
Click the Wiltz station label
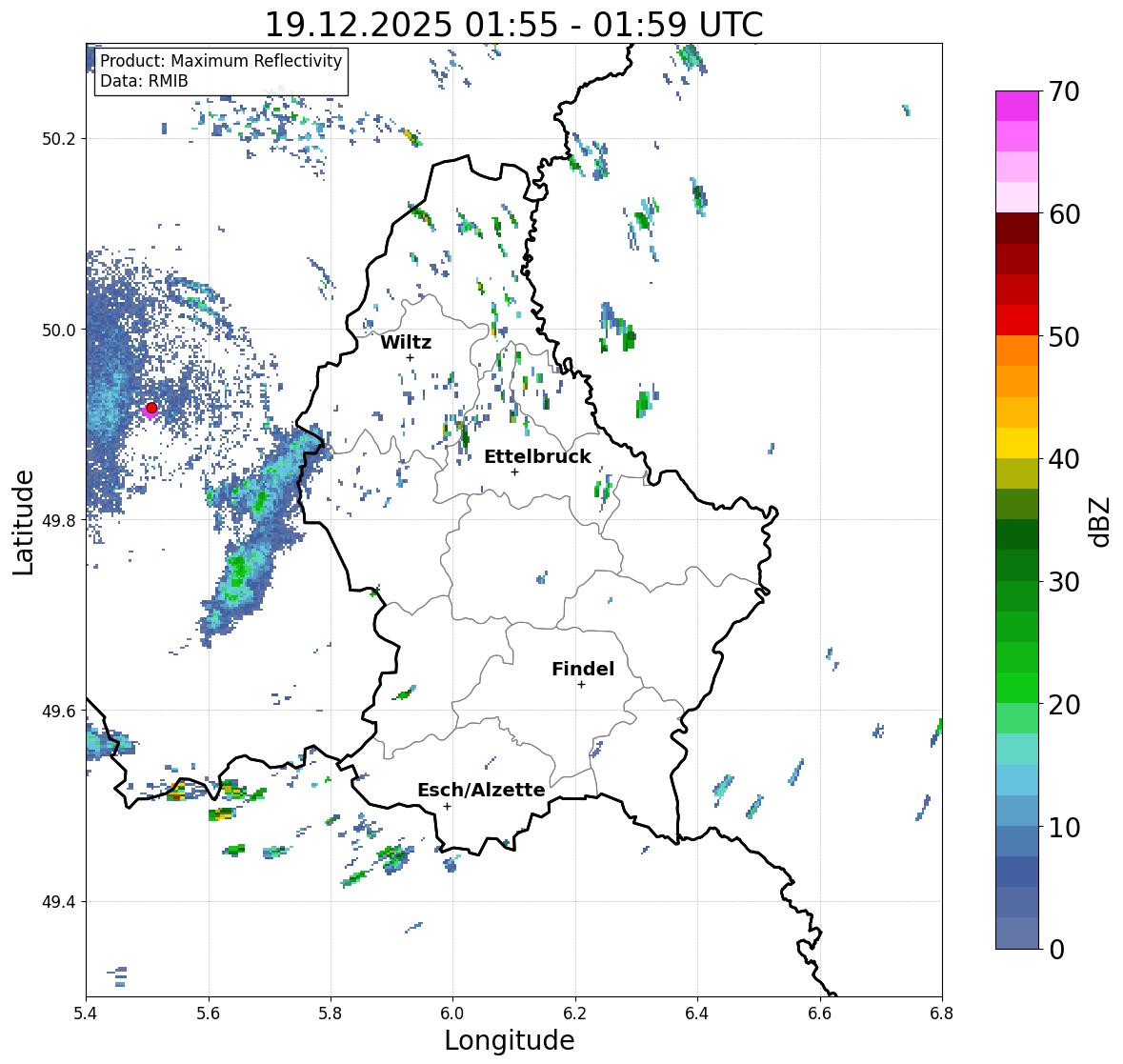(406, 342)
